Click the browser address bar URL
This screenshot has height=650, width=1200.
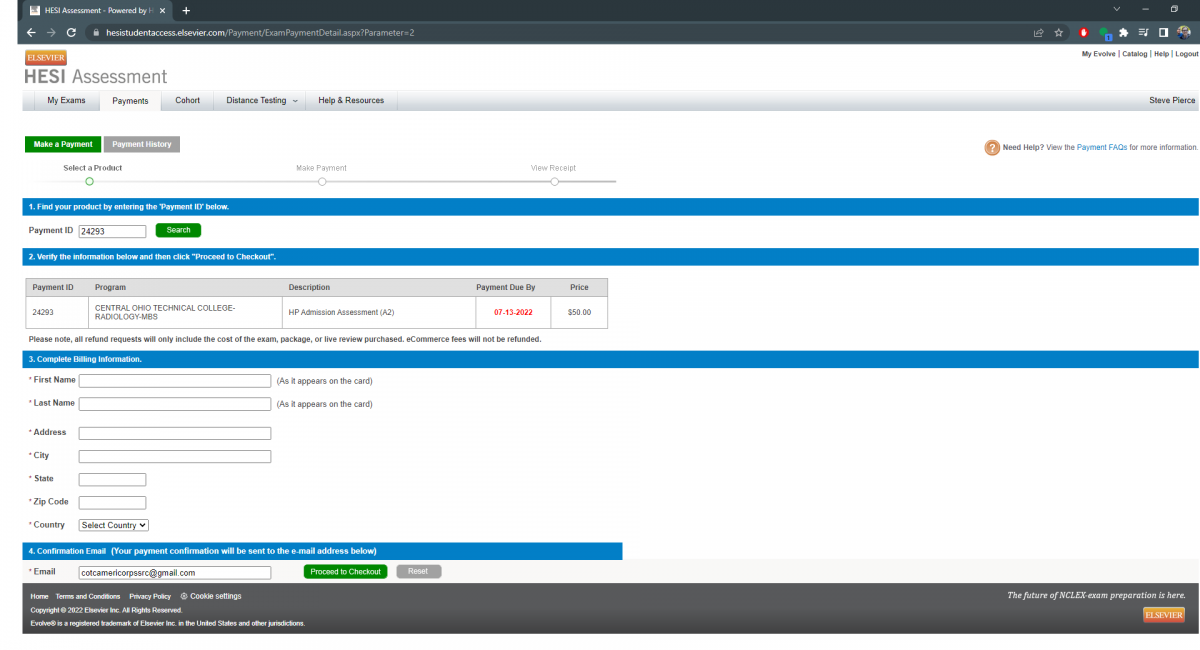tap(260, 32)
